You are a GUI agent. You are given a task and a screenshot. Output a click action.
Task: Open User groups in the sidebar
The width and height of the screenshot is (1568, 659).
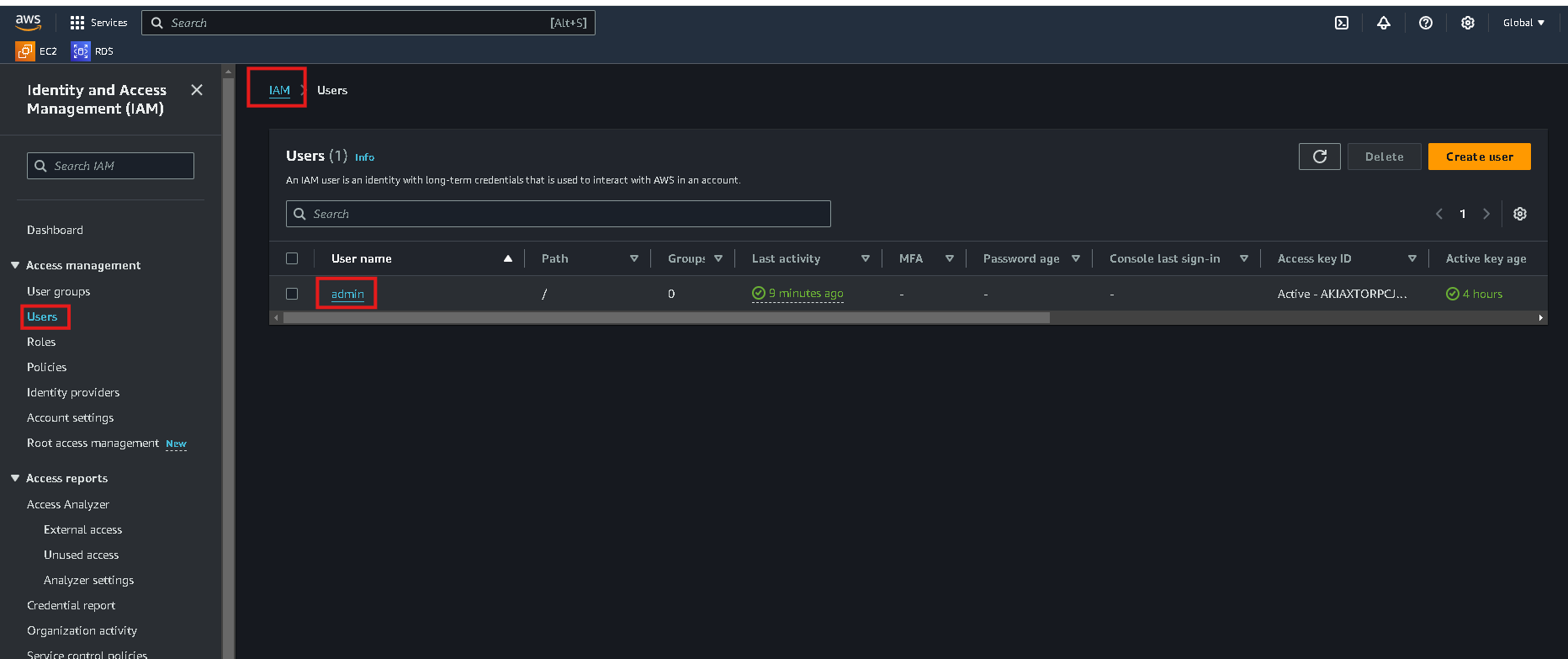[x=58, y=291]
